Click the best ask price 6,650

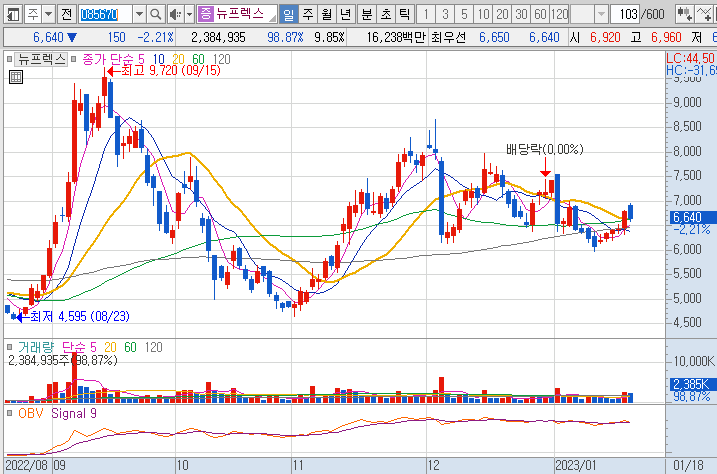[x=494, y=37]
